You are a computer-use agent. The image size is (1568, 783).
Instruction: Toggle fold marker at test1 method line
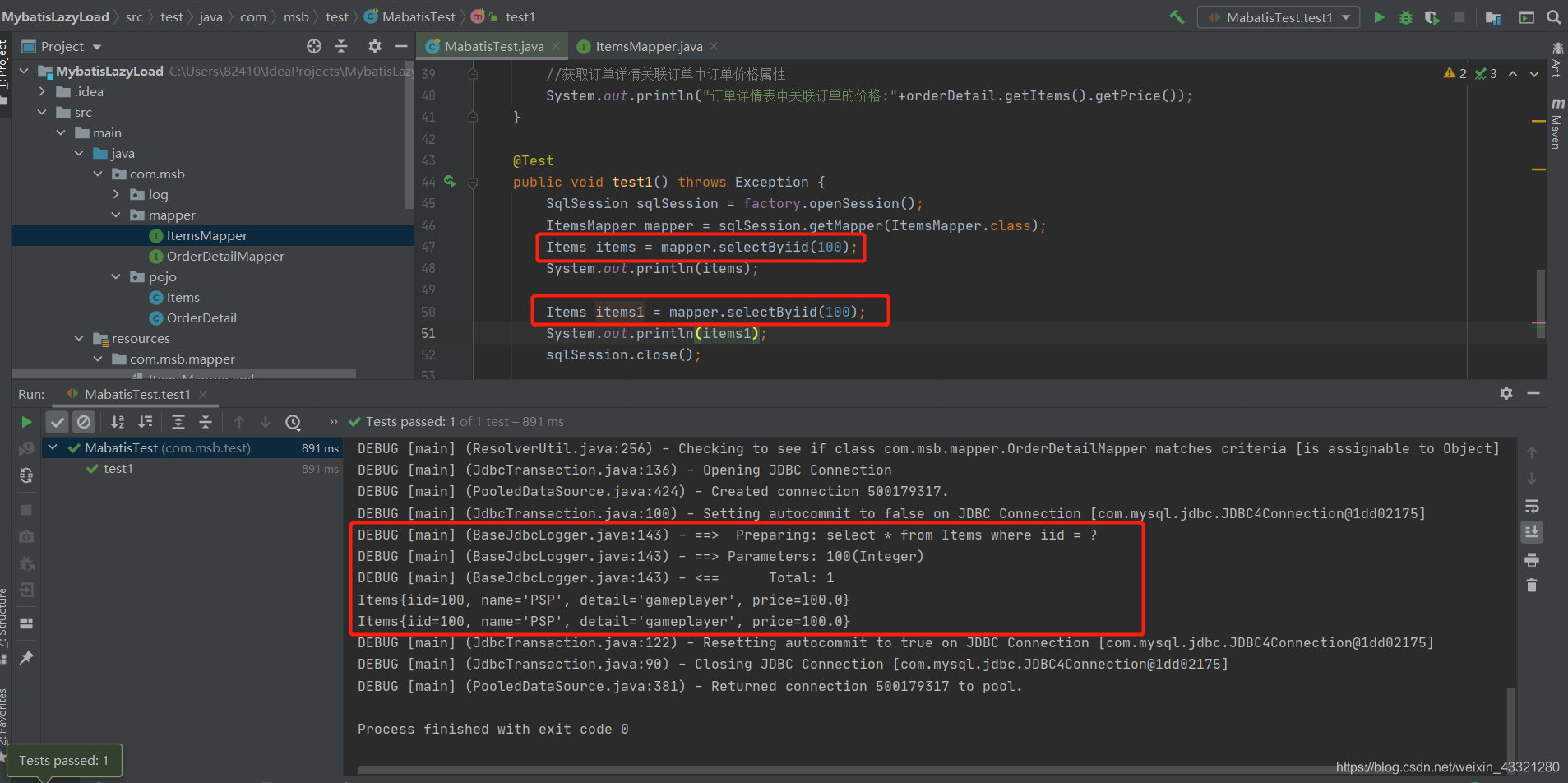(x=473, y=183)
